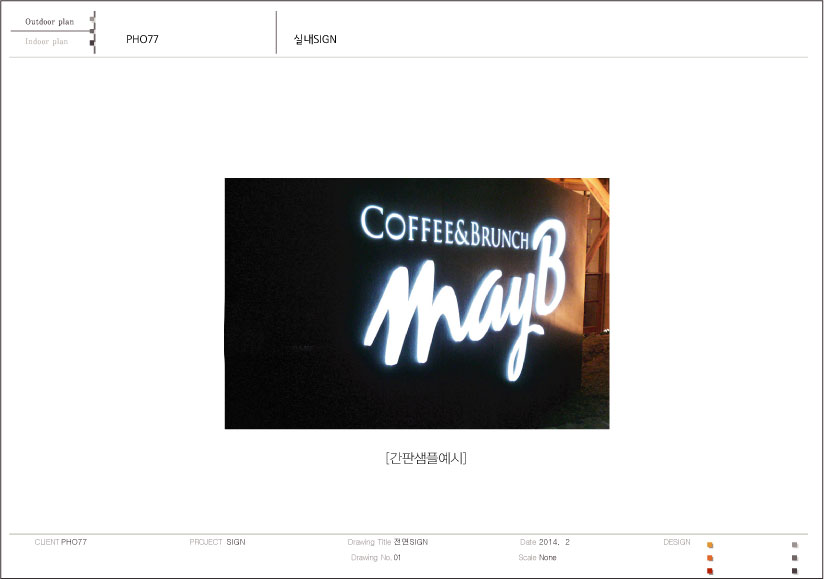Click the "실내SIGN" header text
The height and width of the screenshot is (579, 824).
[x=315, y=39]
